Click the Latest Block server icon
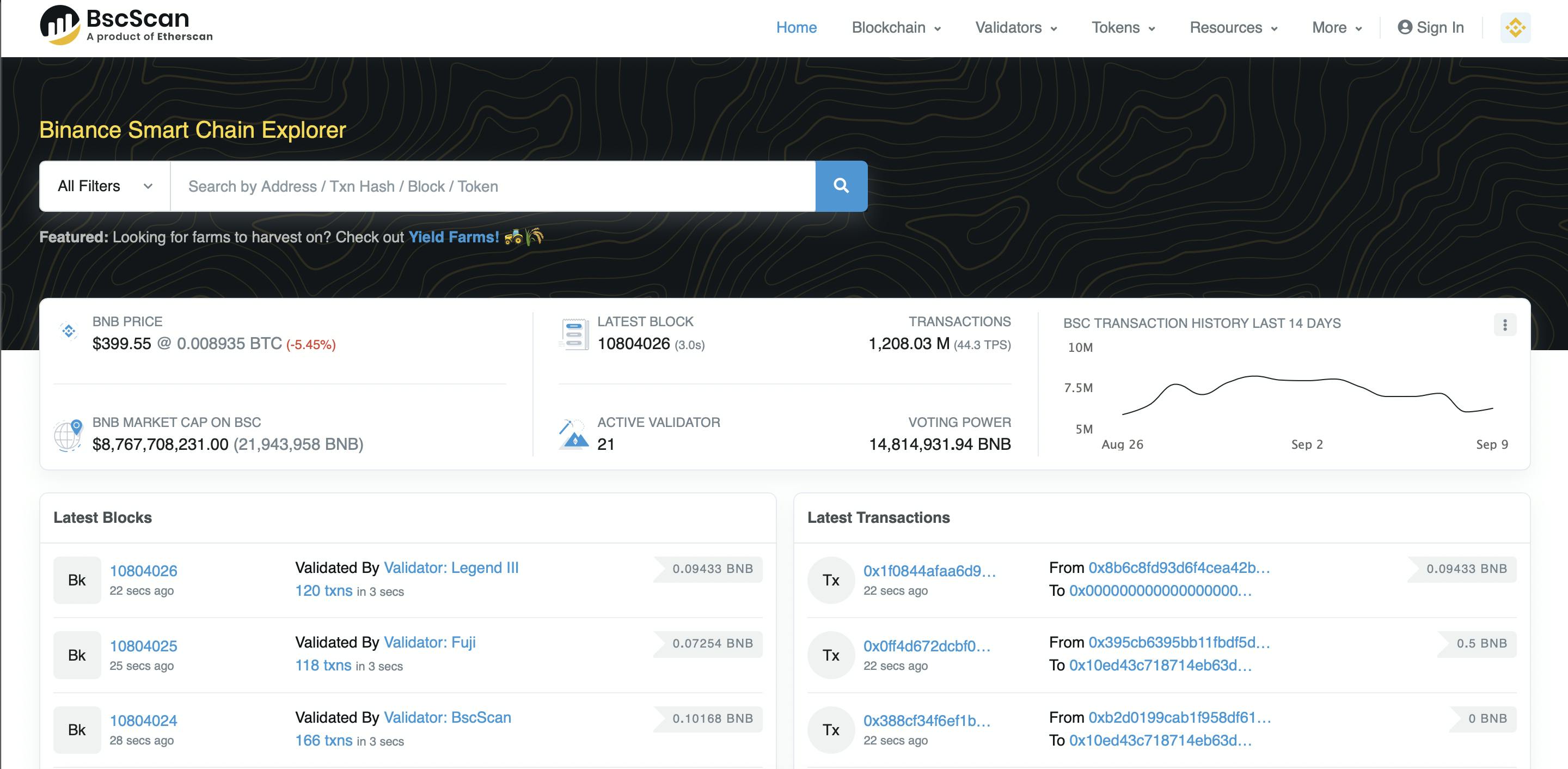1568x769 pixels. tap(574, 334)
